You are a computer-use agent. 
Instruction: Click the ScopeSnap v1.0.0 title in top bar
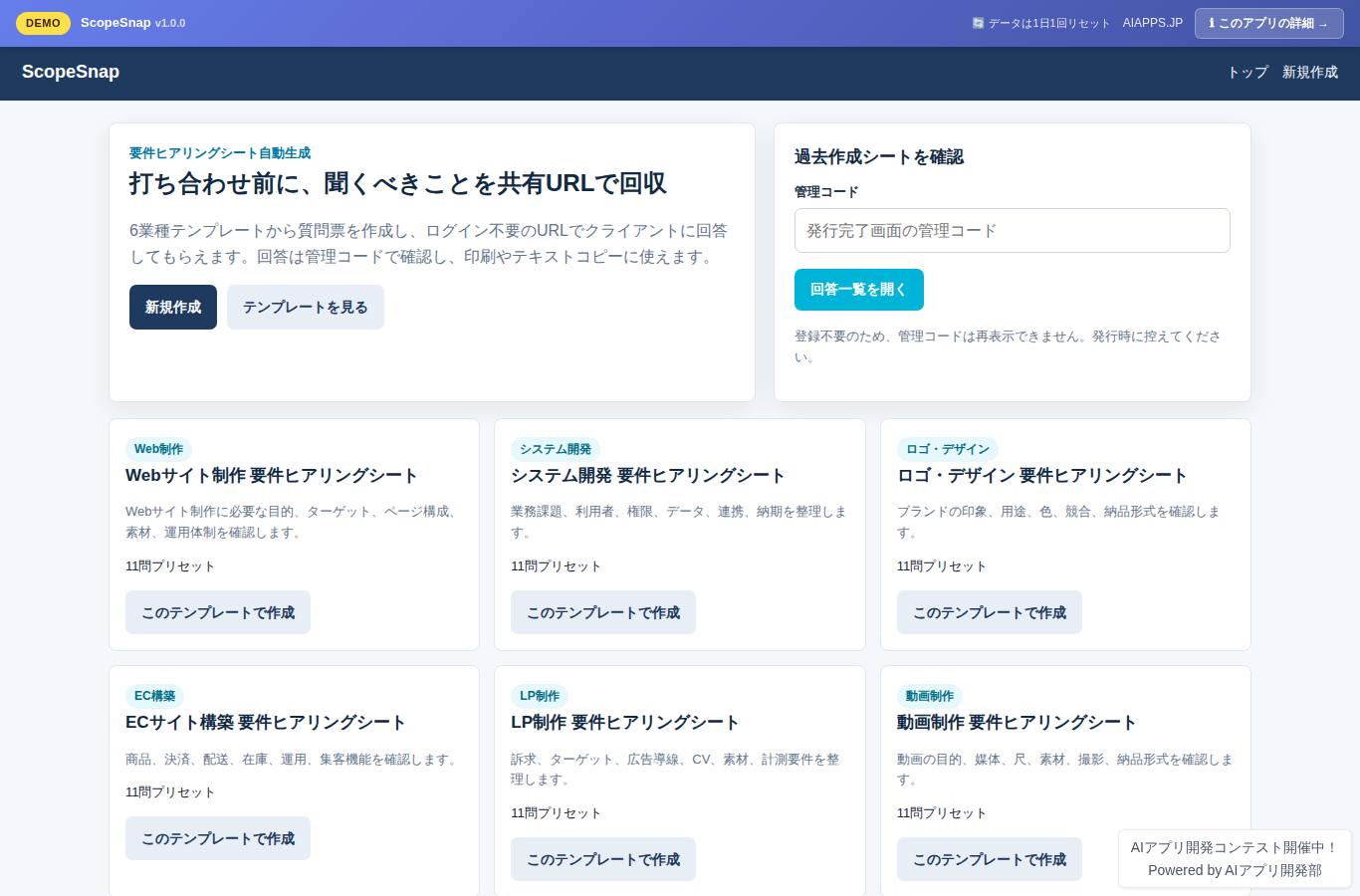click(x=132, y=23)
